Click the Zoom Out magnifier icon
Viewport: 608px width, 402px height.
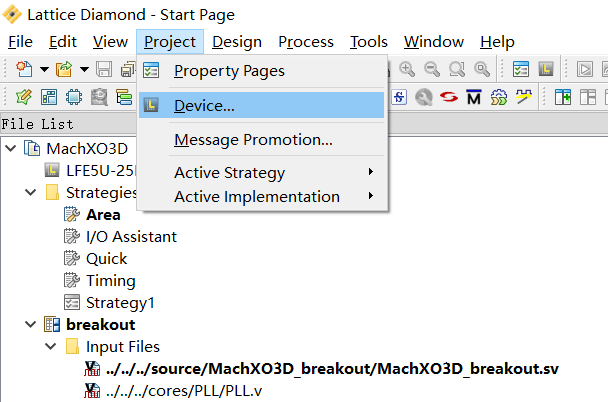[432, 69]
